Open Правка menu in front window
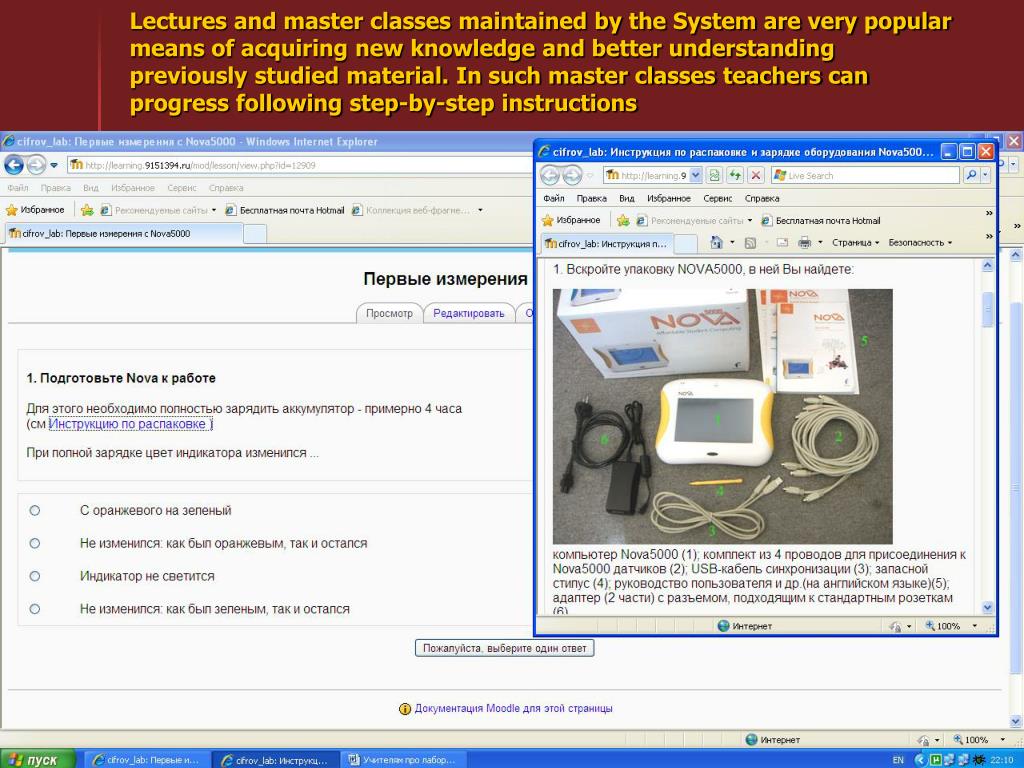 [x=591, y=199]
